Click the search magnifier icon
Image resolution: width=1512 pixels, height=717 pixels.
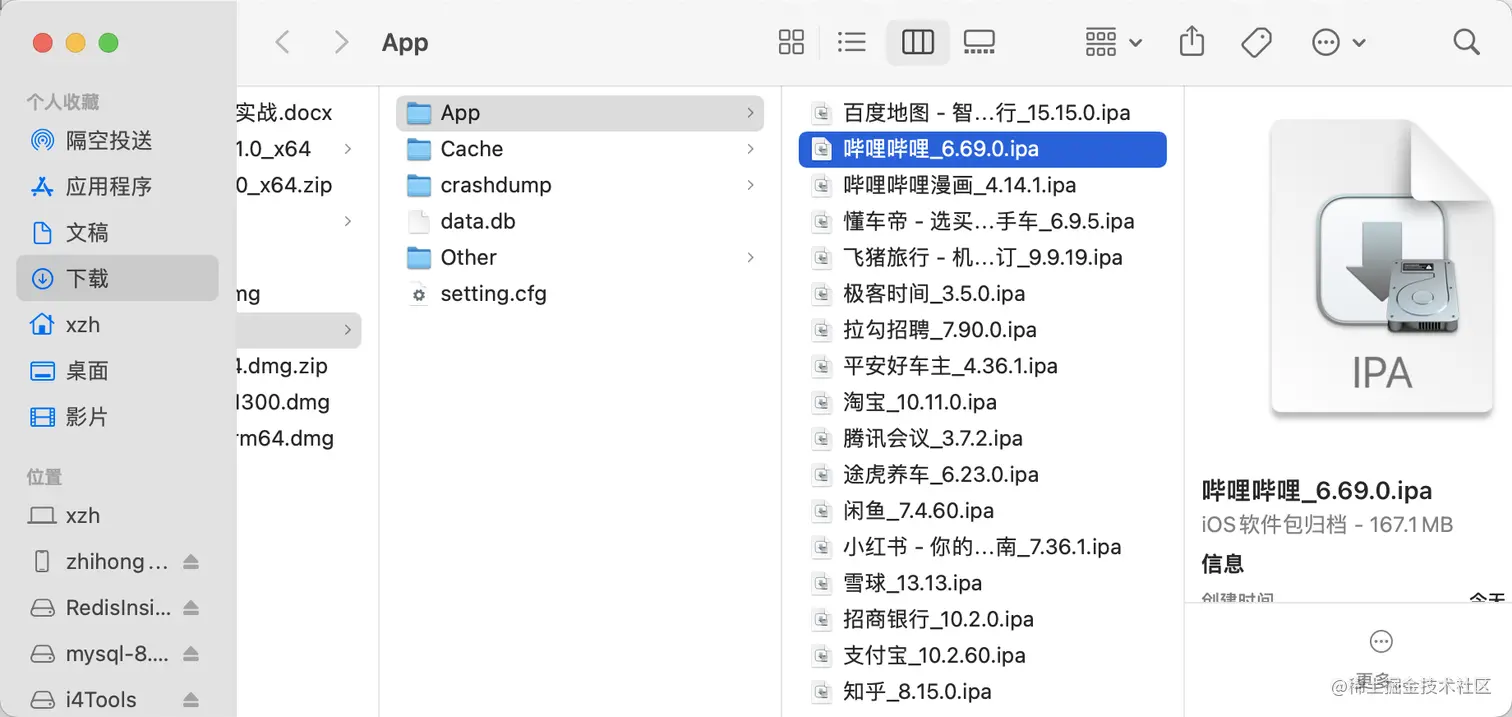coord(1466,42)
